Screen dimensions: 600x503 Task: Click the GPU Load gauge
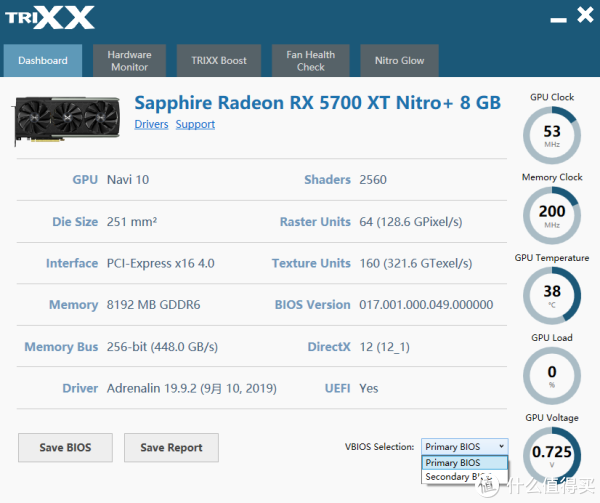552,376
